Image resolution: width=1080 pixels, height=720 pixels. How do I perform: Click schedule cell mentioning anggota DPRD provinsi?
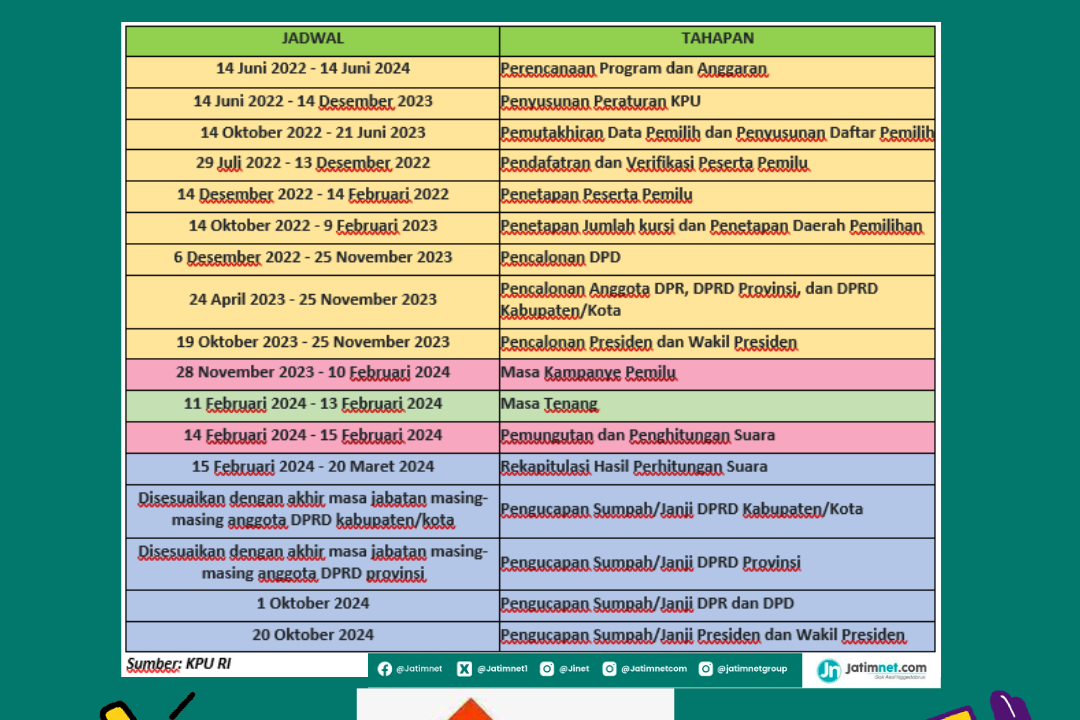point(313,564)
